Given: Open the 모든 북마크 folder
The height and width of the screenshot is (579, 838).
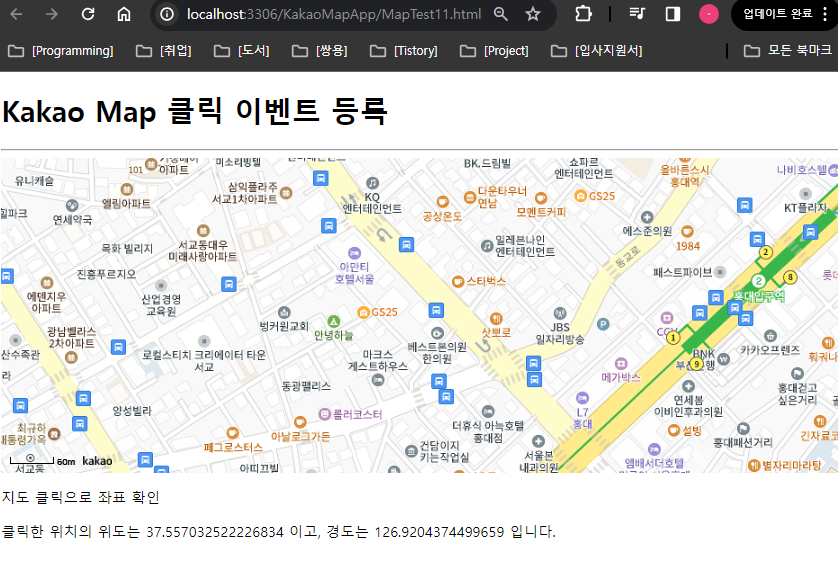Looking at the screenshot, I should [788, 51].
